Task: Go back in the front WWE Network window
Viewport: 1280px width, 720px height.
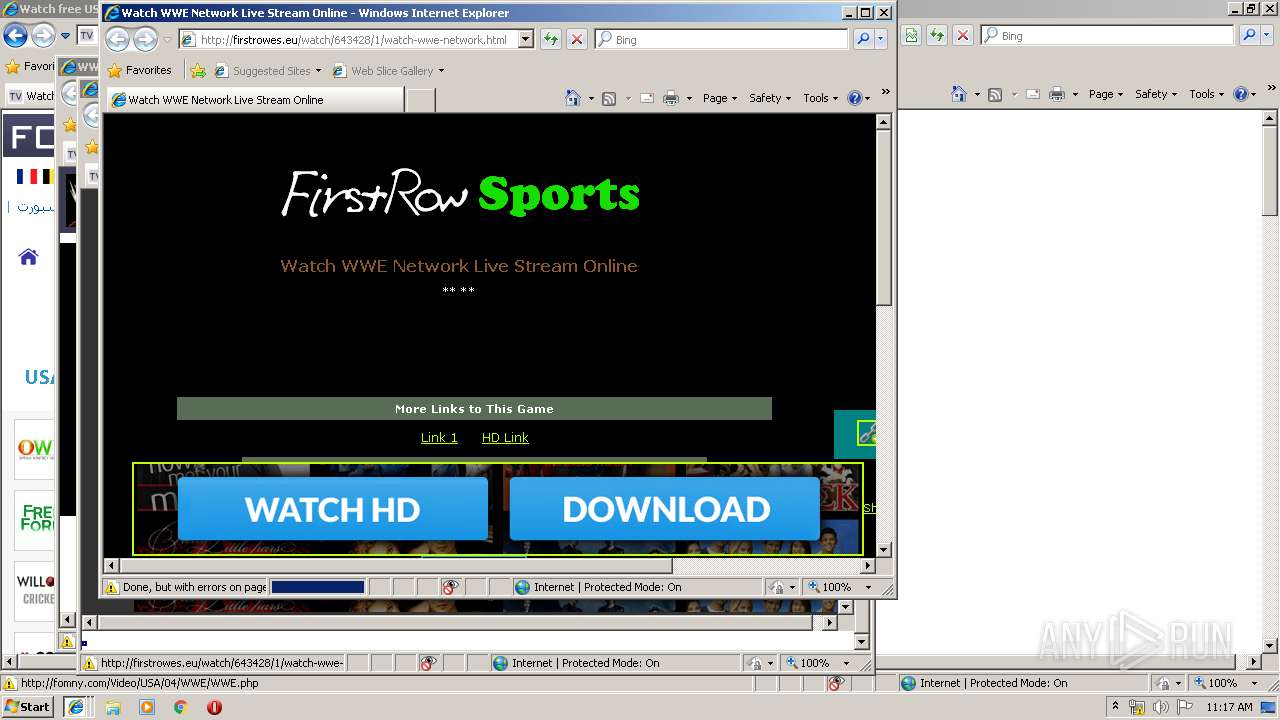Action: click(118, 39)
